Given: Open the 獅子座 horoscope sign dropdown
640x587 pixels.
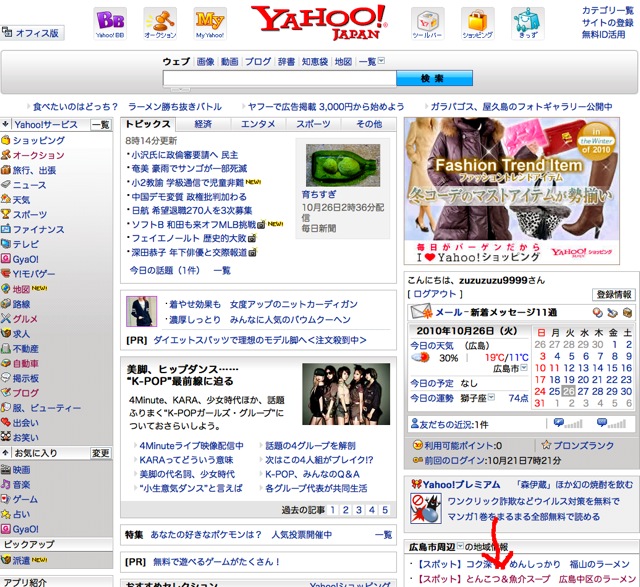Looking at the screenshot, I should click(x=491, y=397).
